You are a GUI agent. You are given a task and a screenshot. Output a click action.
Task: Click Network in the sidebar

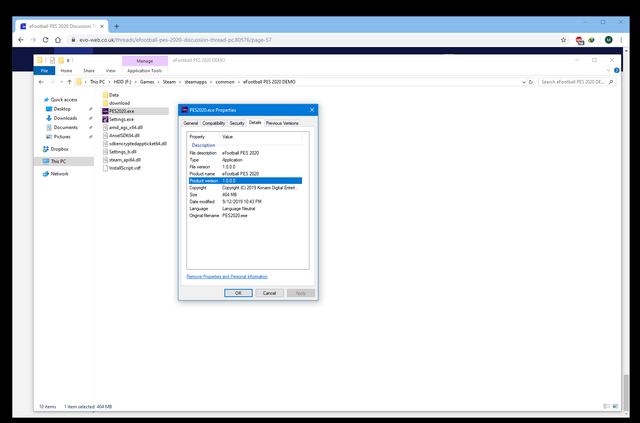[60, 173]
